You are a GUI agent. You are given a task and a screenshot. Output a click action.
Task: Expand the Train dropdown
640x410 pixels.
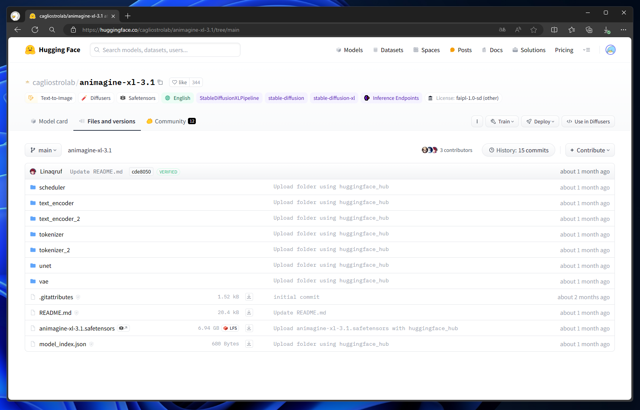pos(502,122)
